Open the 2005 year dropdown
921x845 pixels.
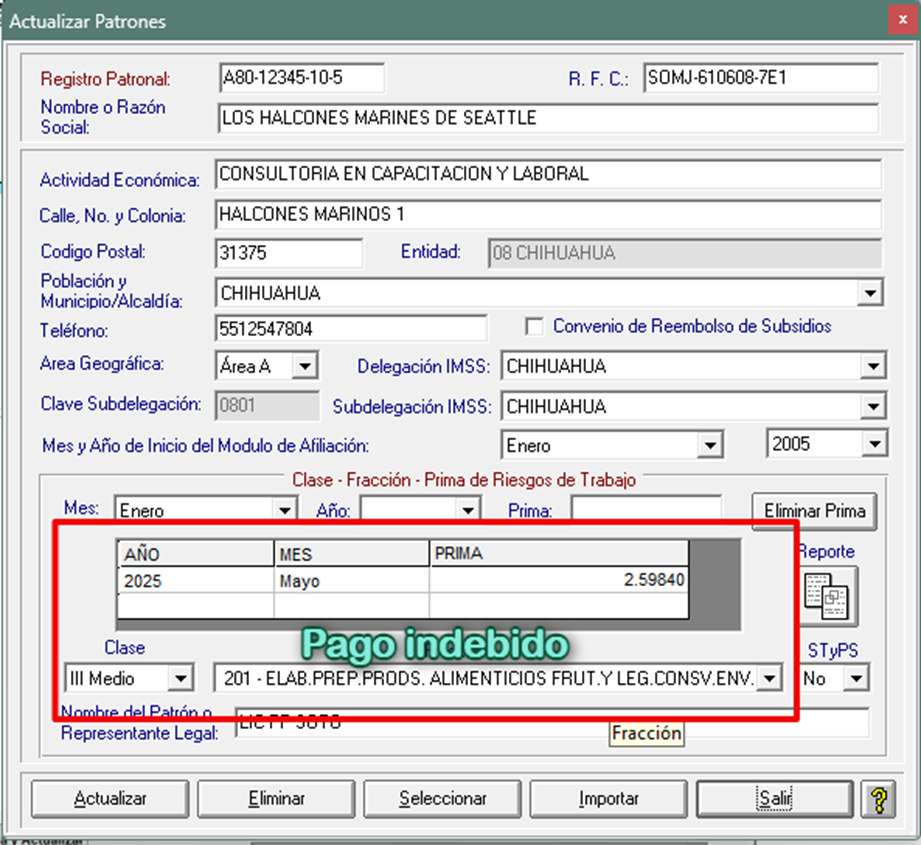(x=875, y=445)
